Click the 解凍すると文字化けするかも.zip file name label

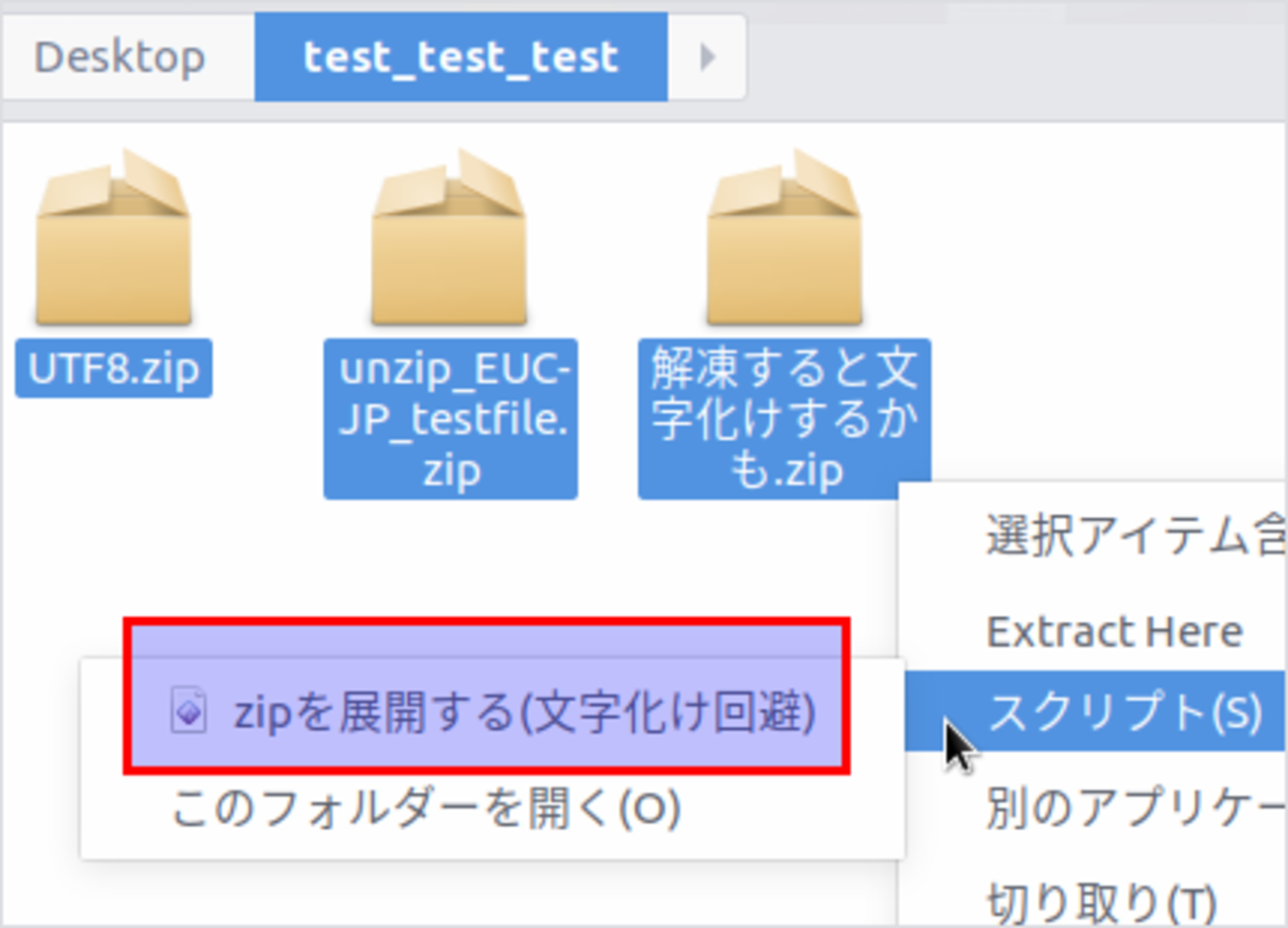(785, 419)
